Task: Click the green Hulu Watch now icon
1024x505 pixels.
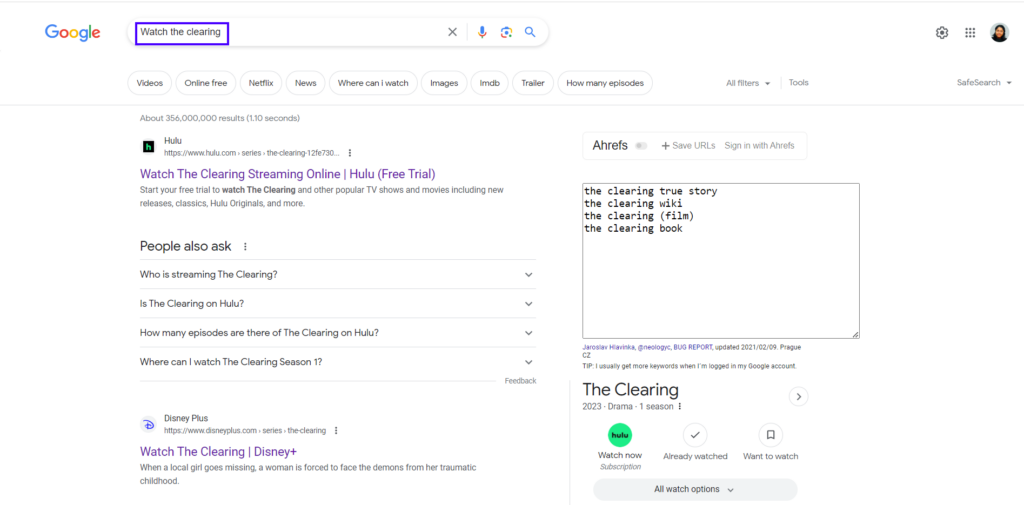Action: pos(620,435)
